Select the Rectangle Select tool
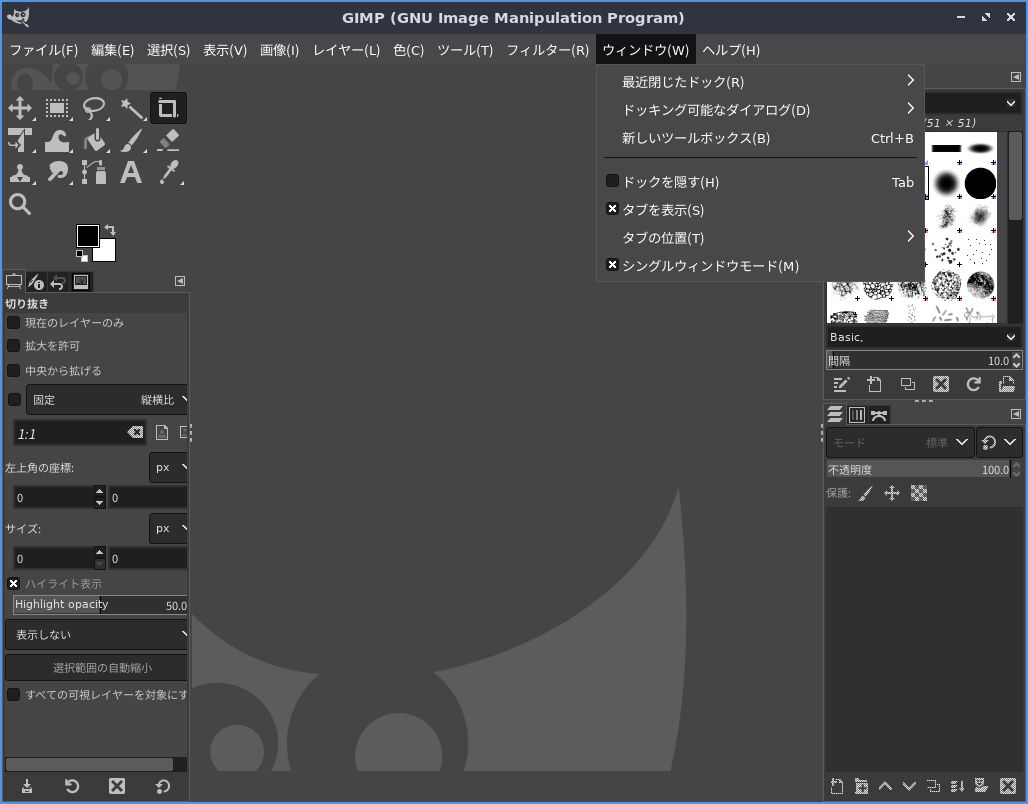 57,108
